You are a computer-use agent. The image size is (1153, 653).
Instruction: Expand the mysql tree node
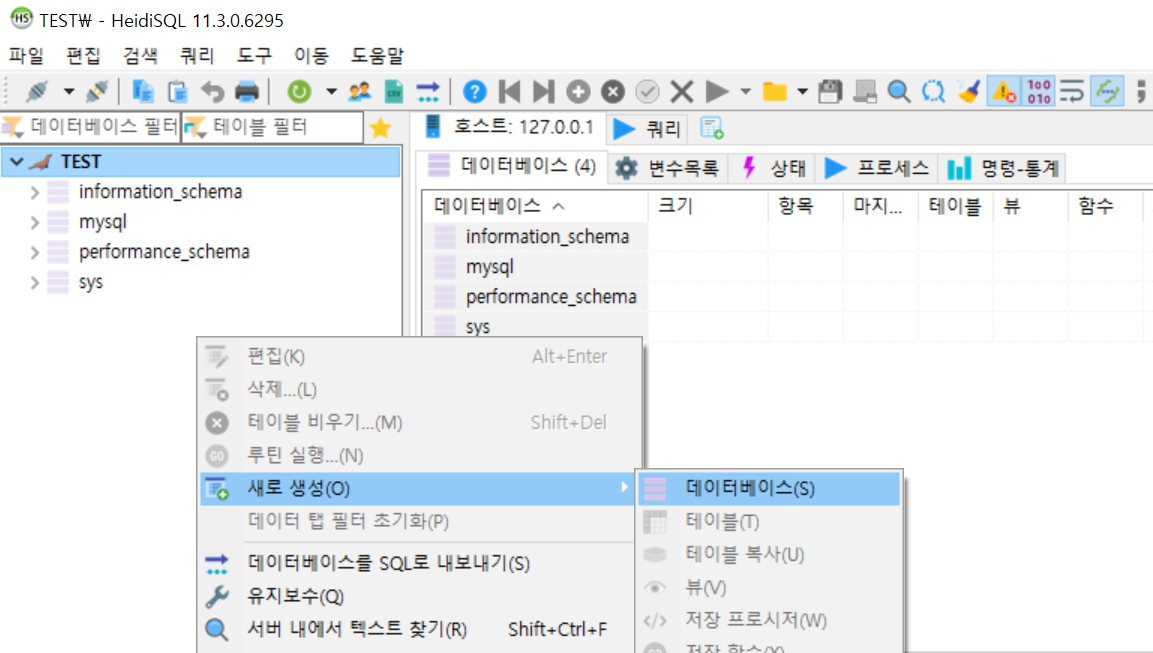pyautogui.click(x=35, y=223)
